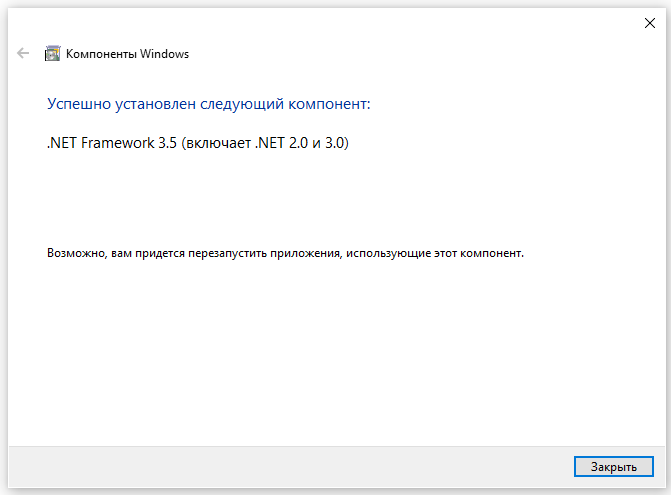Click the word компонент: ending the heading
The width and height of the screenshot is (671, 495).
(x=329, y=104)
